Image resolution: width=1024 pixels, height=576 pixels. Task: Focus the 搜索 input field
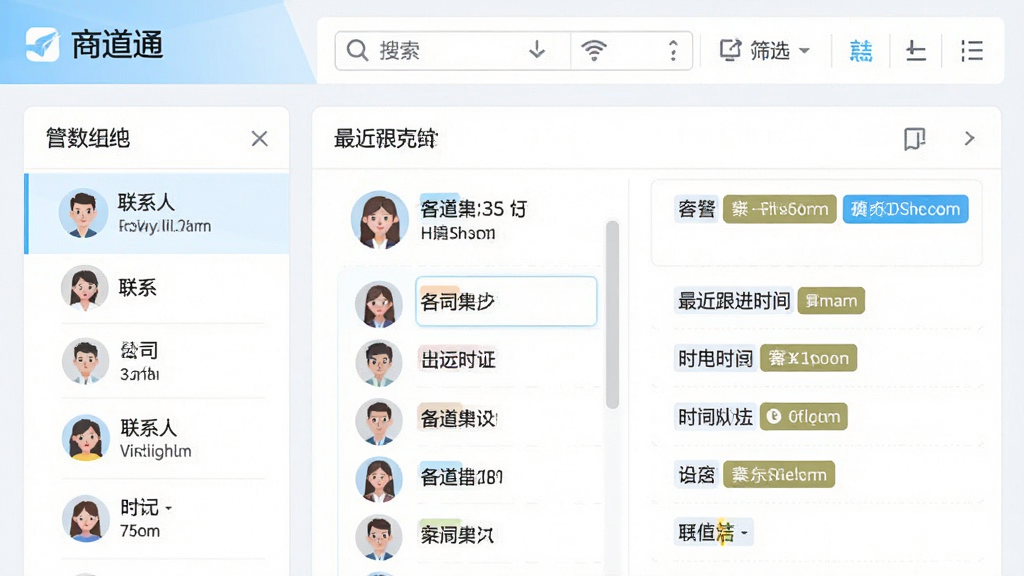pos(452,50)
